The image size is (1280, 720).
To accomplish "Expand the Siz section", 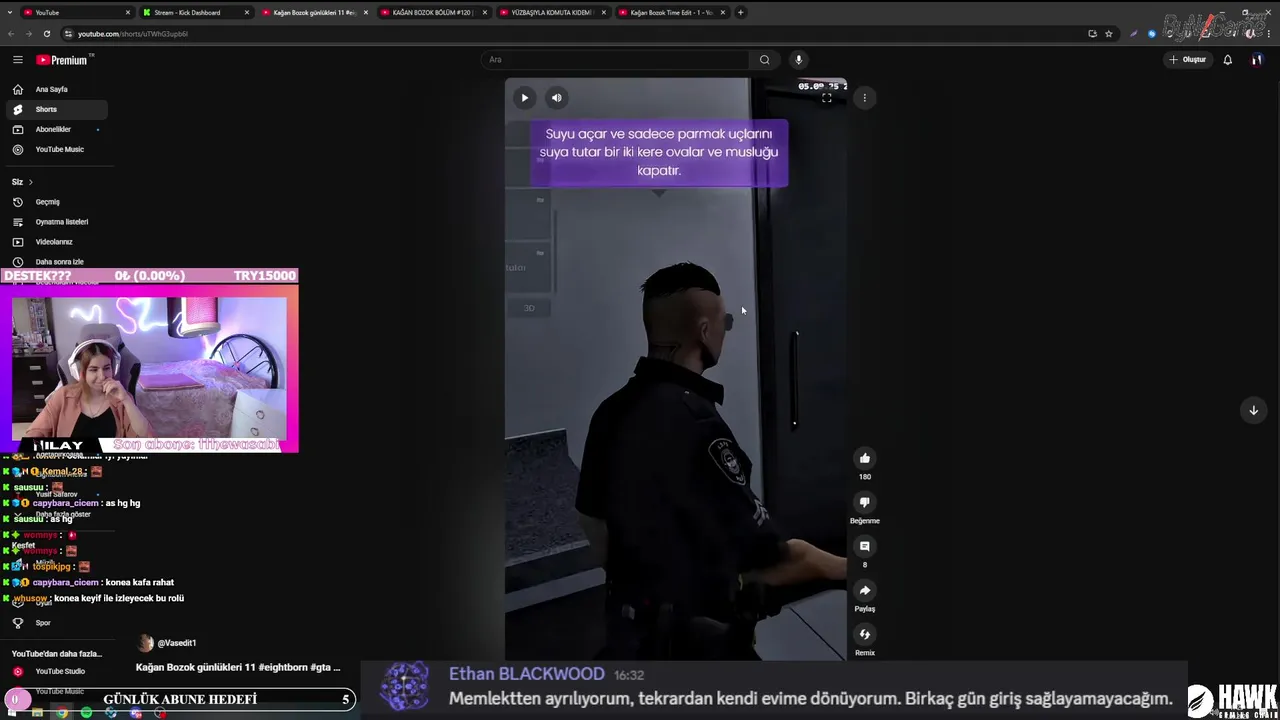I will (22, 182).
